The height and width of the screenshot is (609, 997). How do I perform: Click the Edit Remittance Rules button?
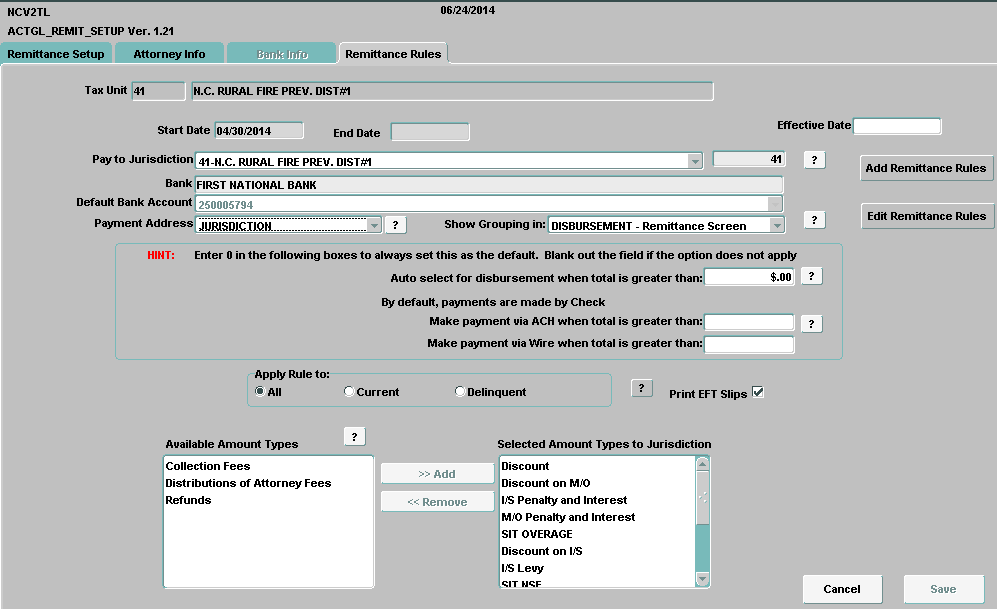click(x=926, y=216)
